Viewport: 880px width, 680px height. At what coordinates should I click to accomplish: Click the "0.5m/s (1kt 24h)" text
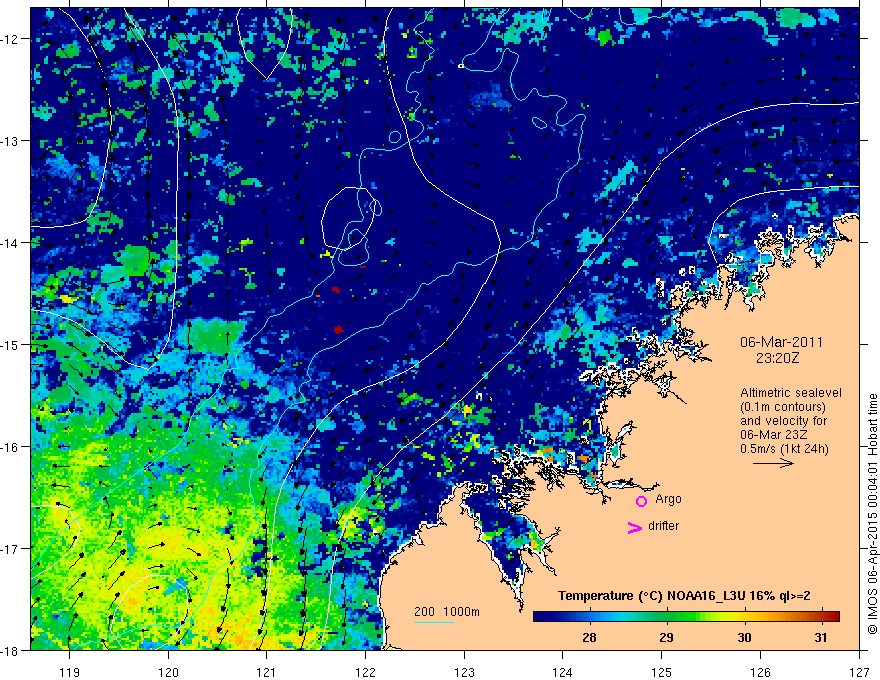click(784, 449)
